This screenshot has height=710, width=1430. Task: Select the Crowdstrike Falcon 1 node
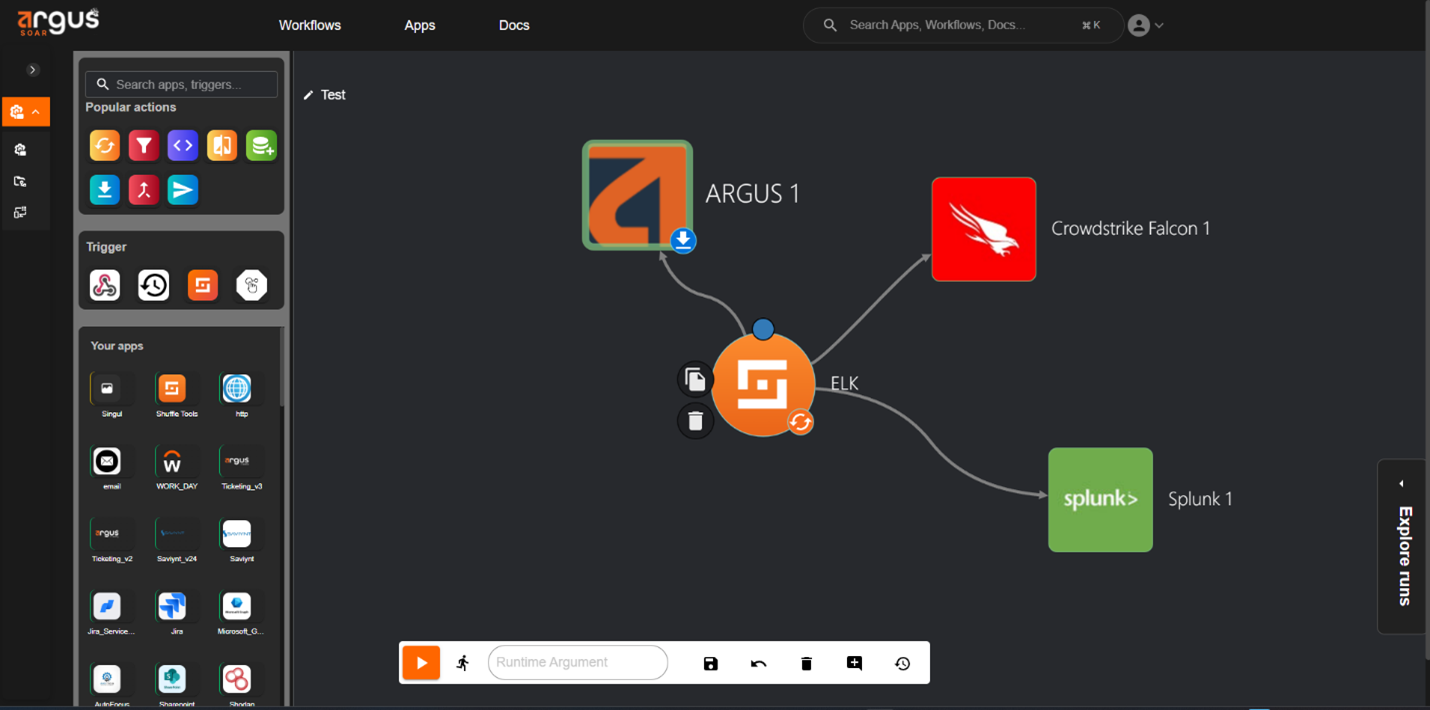click(x=983, y=229)
